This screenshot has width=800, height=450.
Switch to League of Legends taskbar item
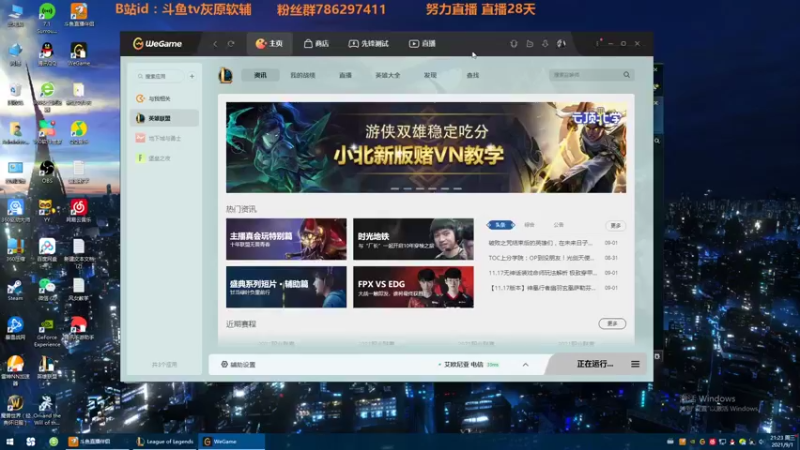pos(165,442)
